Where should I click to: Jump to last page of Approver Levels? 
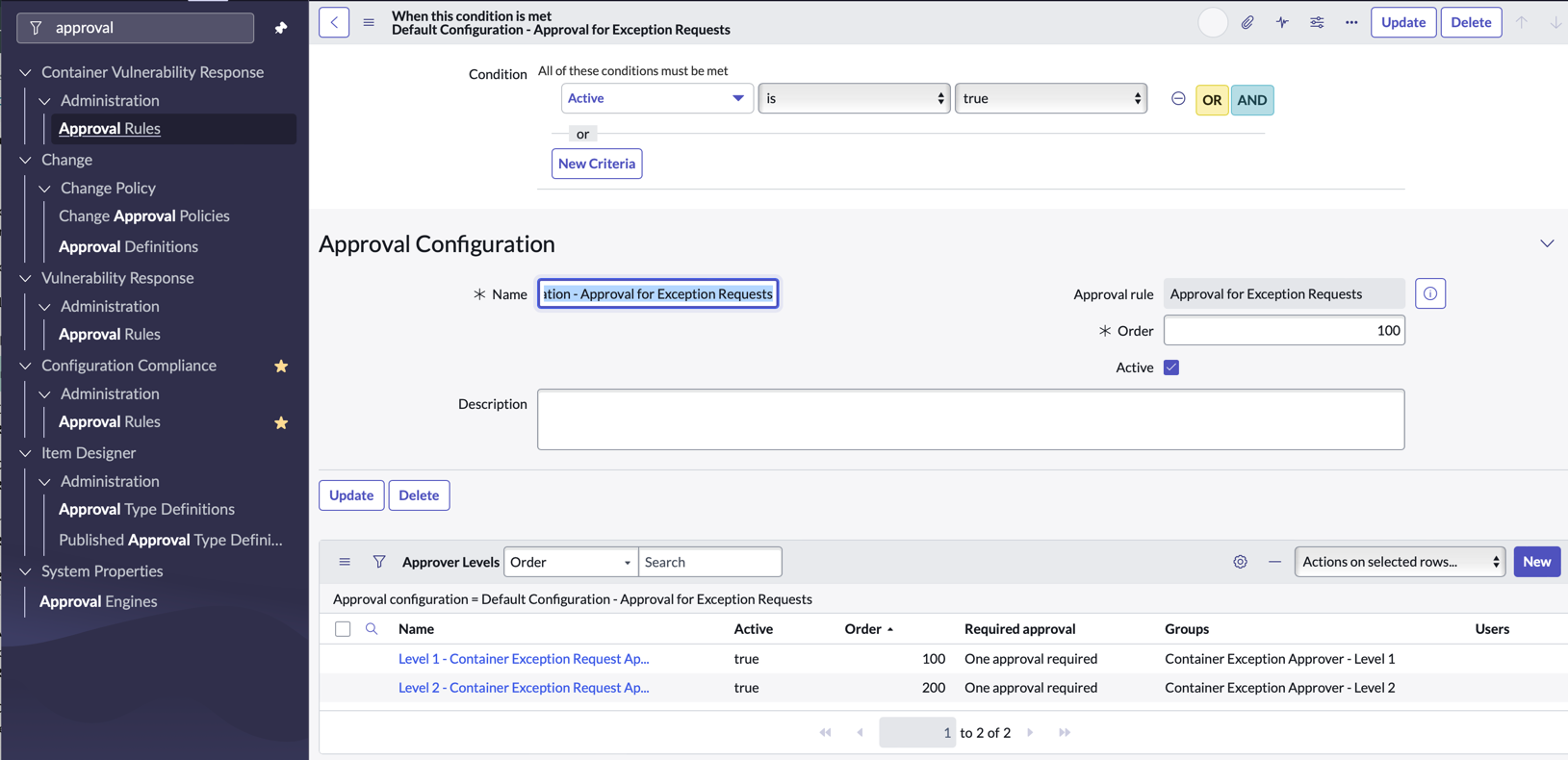[1065, 733]
